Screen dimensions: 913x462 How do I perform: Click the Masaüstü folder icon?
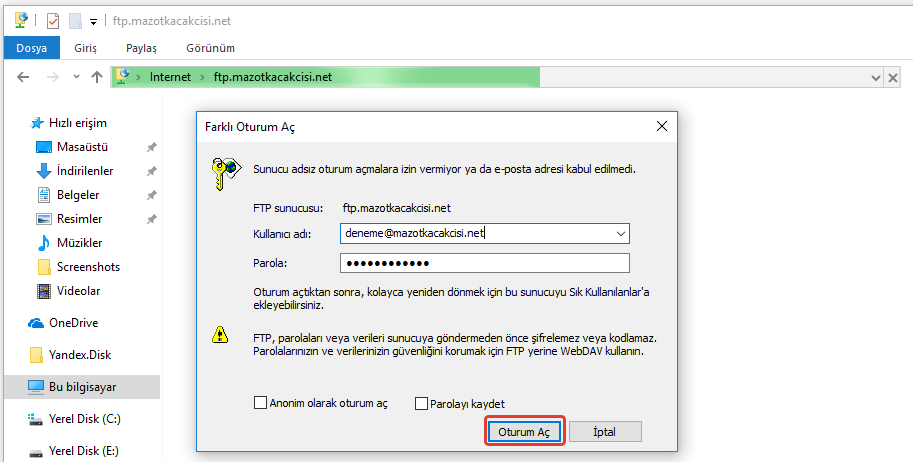44,147
